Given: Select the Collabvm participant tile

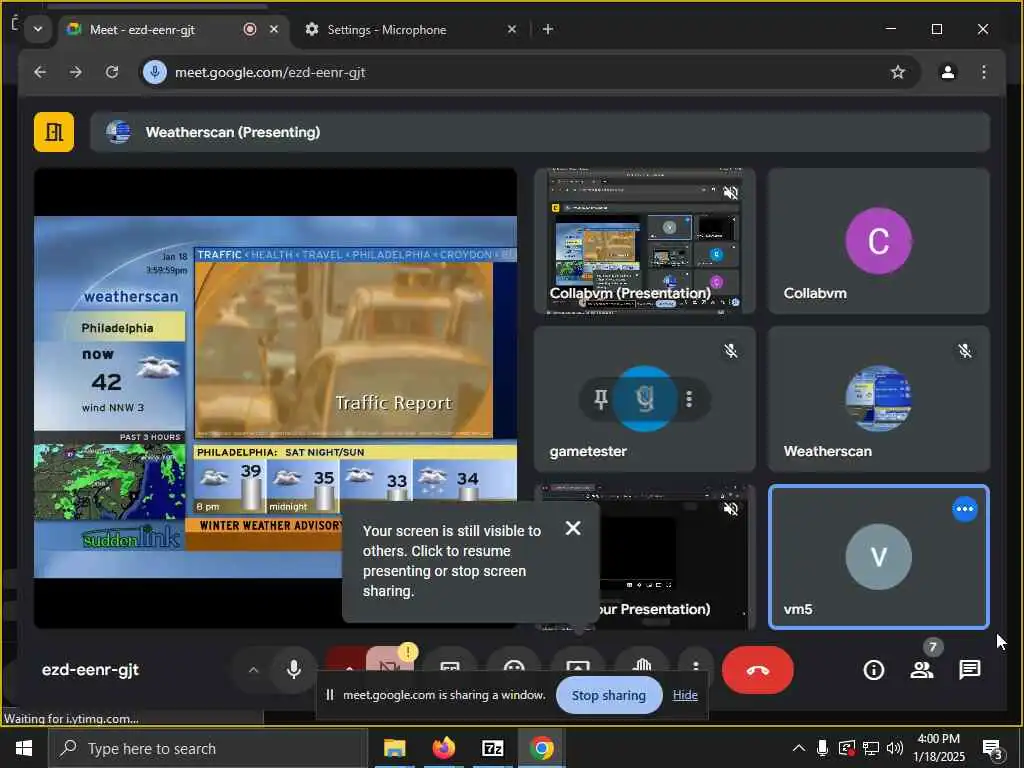Looking at the screenshot, I should point(878,241).
